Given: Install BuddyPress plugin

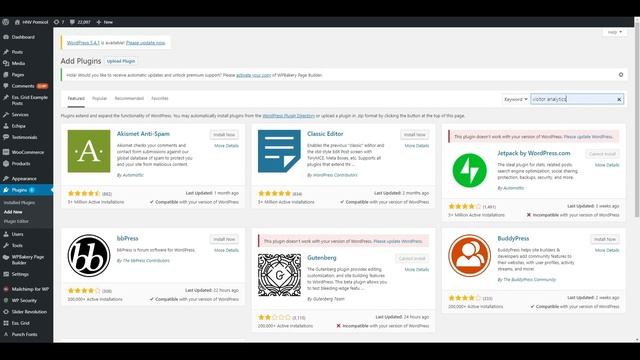Looking at the screenshot, I should (605, 239).
